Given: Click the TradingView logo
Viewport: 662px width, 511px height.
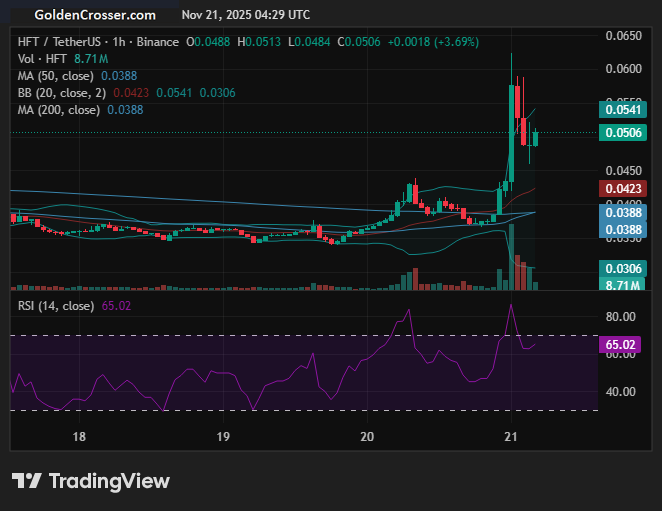Looking at the screenshot, I should click(x=91, y=481).
